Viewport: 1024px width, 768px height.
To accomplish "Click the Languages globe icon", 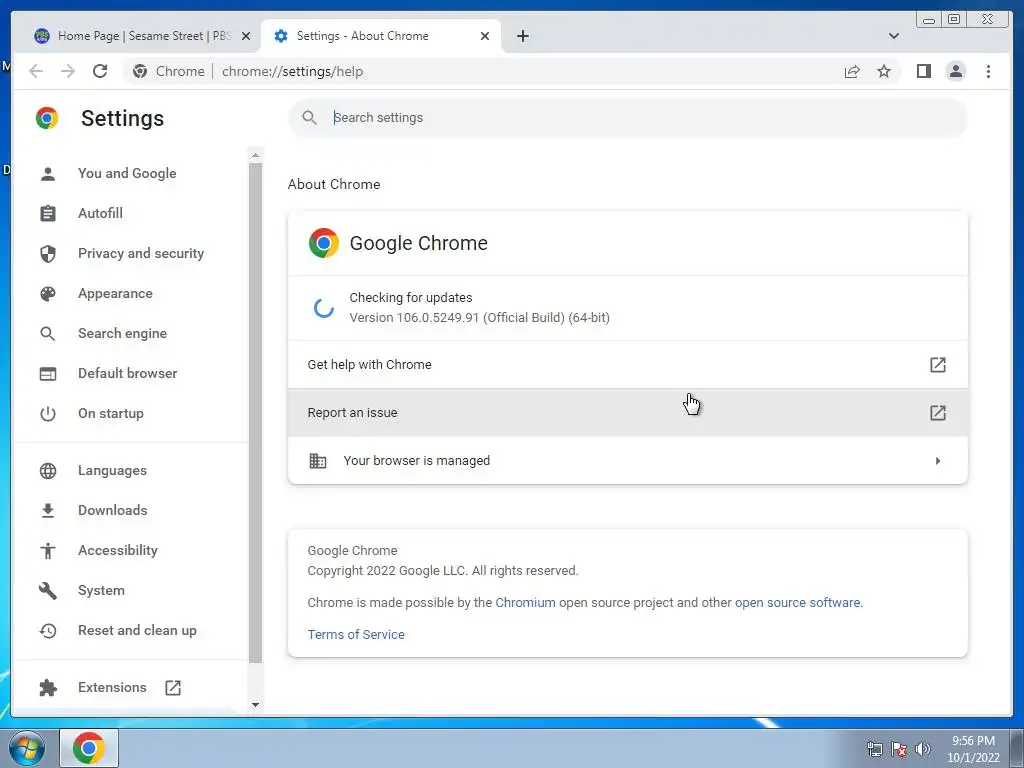I will point(48,471).
